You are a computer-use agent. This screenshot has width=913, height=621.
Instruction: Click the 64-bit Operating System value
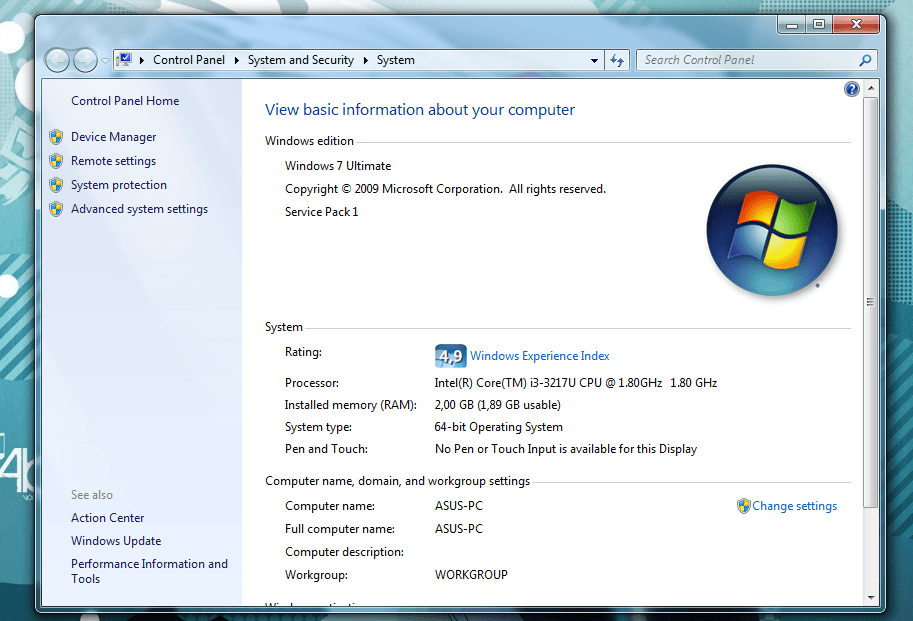tap(498, 427)
